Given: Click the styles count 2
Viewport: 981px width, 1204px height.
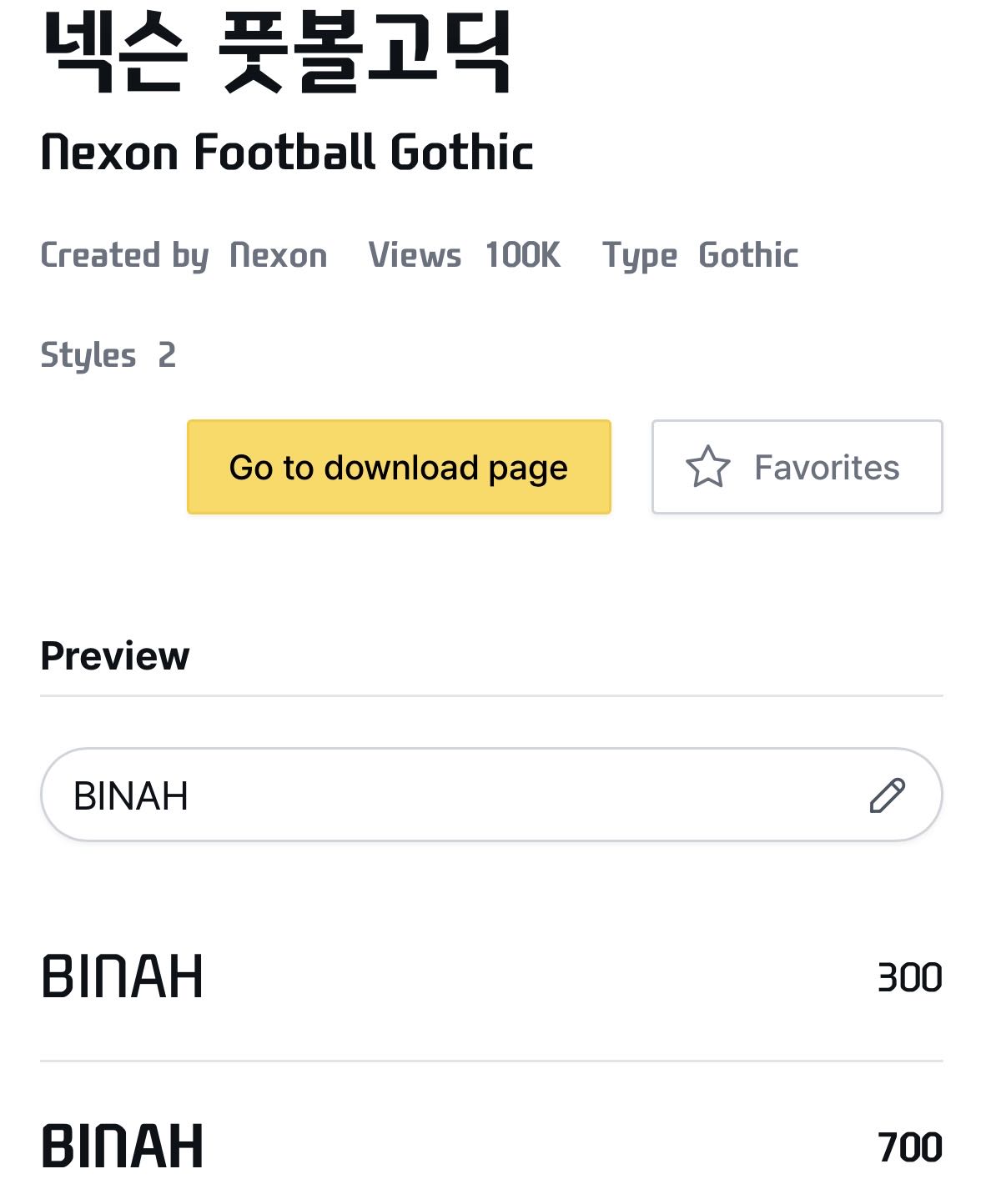Looking at the screenshot, I should [167, 355].
